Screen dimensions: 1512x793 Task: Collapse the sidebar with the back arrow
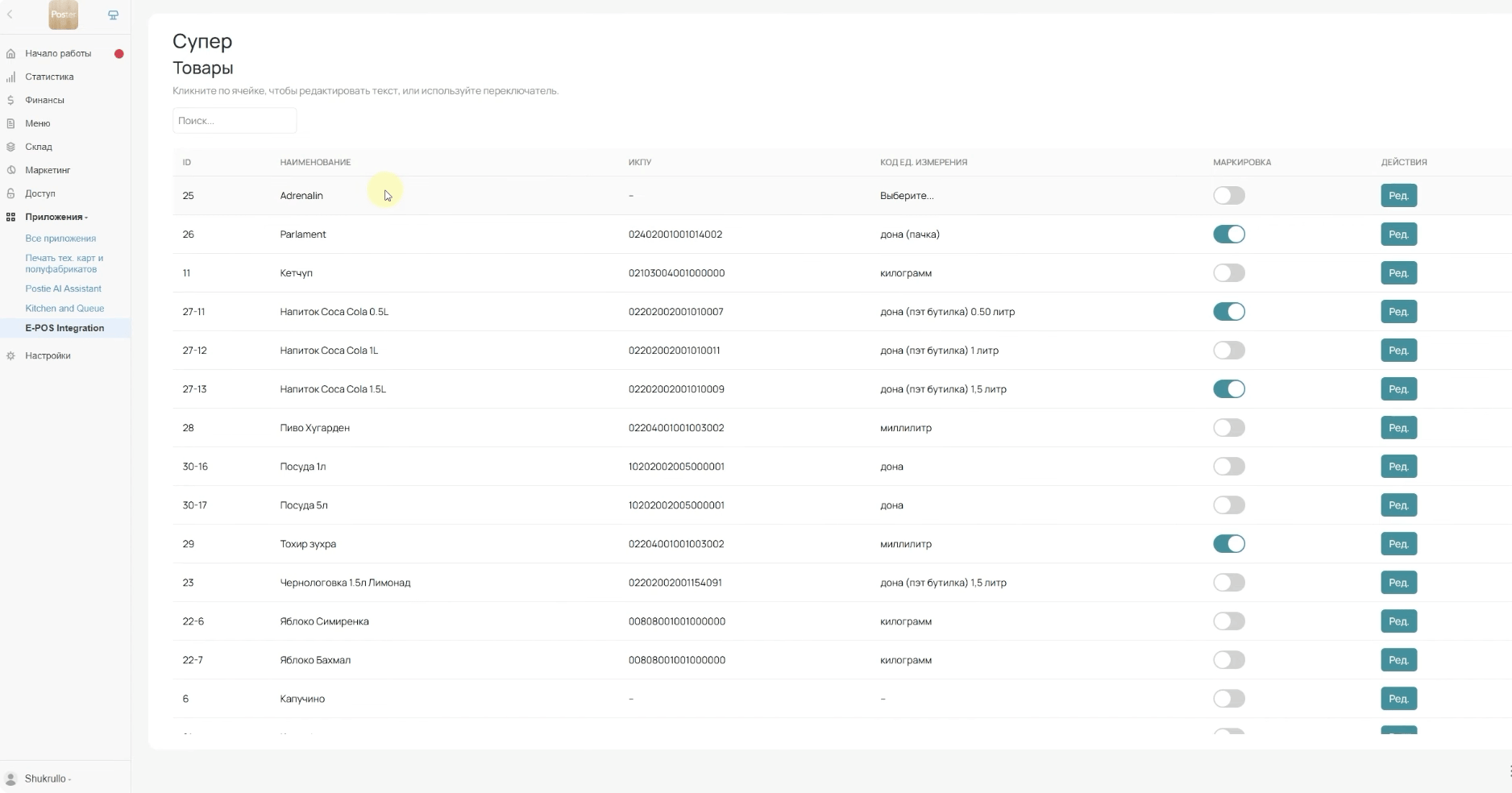coord(10,15)
